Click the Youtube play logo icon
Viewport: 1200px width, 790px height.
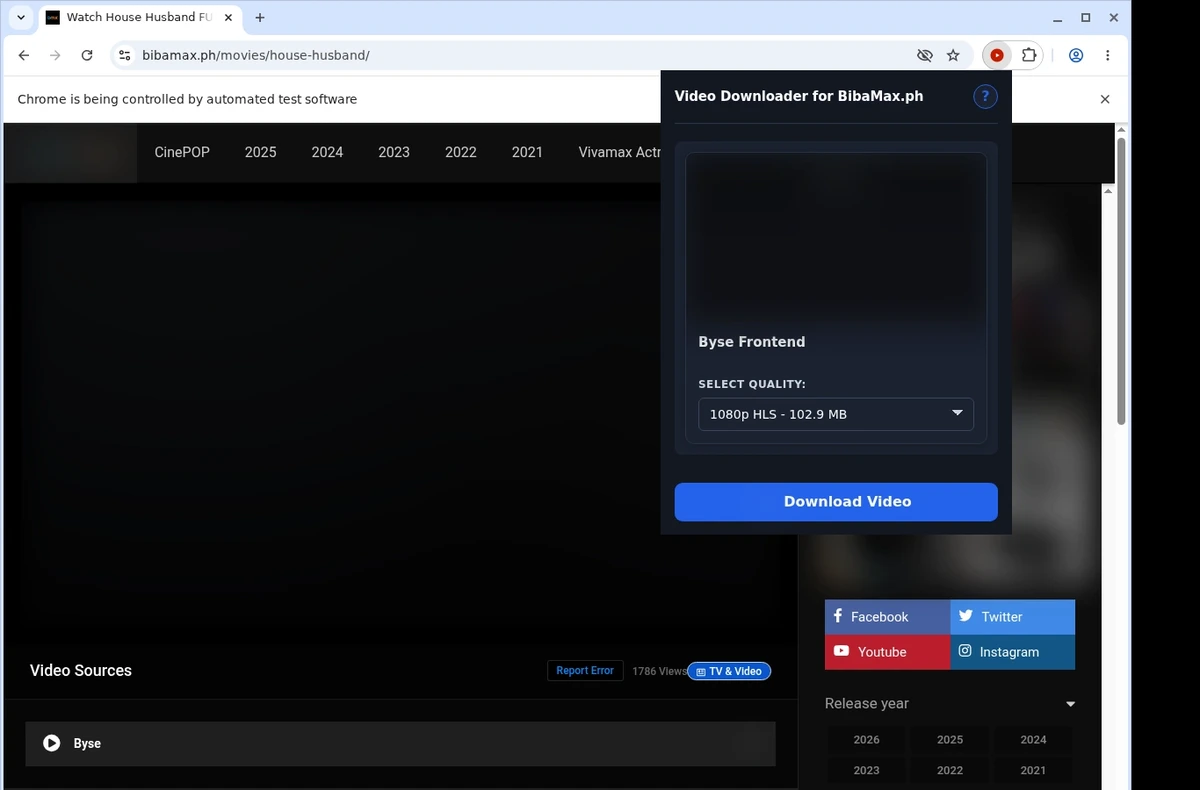coord(841,651)
